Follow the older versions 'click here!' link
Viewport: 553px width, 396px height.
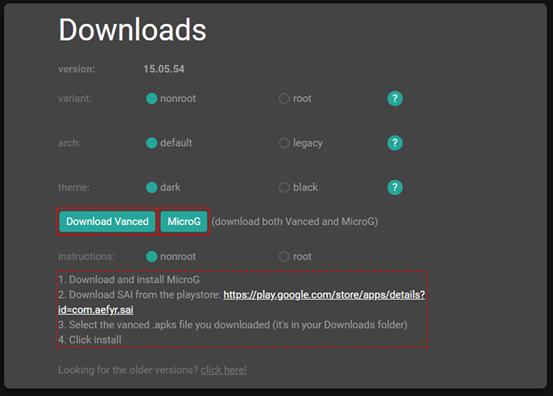(x=224, y=370)
